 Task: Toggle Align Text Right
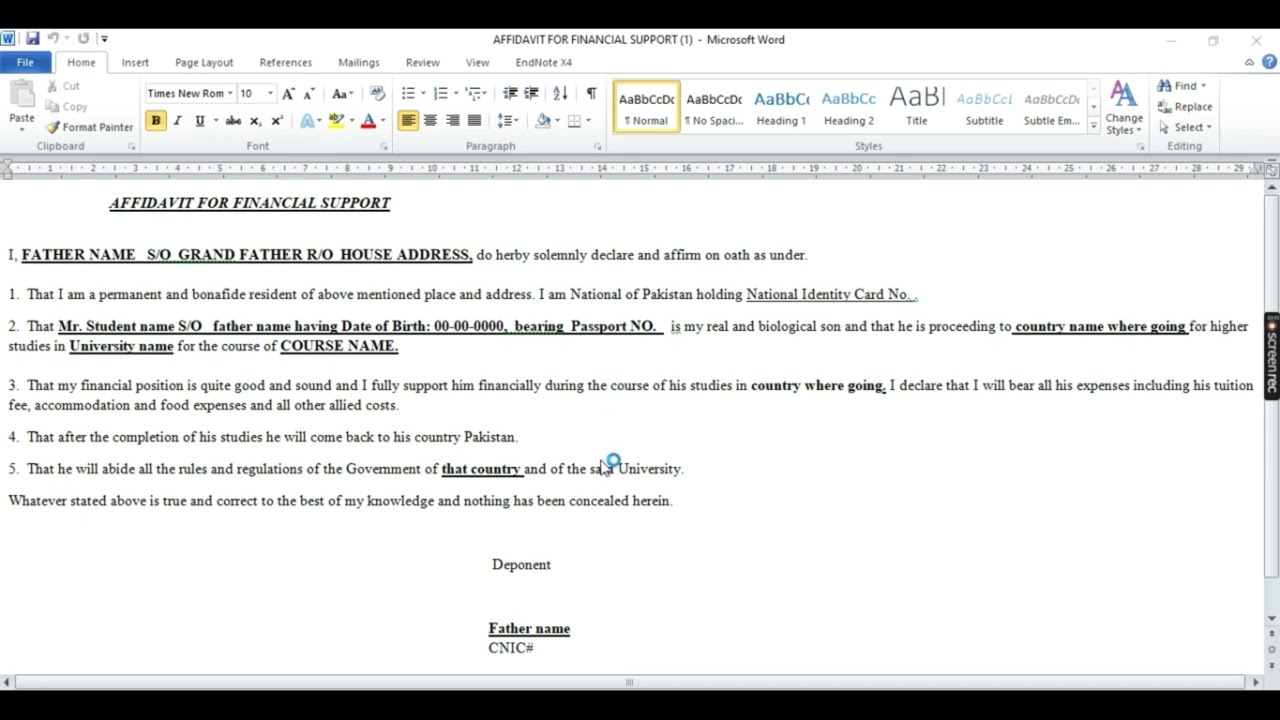click(452, 121)
